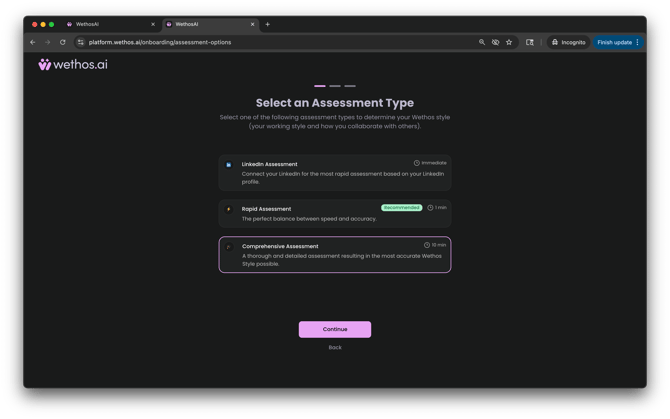Go back with browser back arrow
Image resolution: width=670 pixels, height=419 pixels.
tap(33, 42)
